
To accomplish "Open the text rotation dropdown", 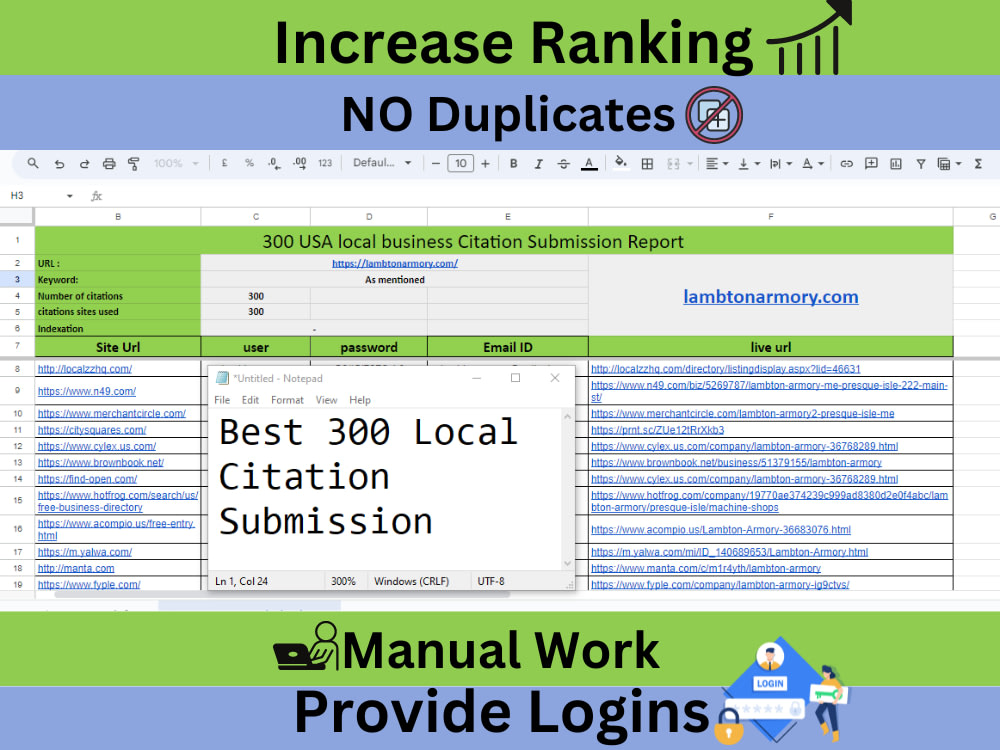I will click(812, 164).
